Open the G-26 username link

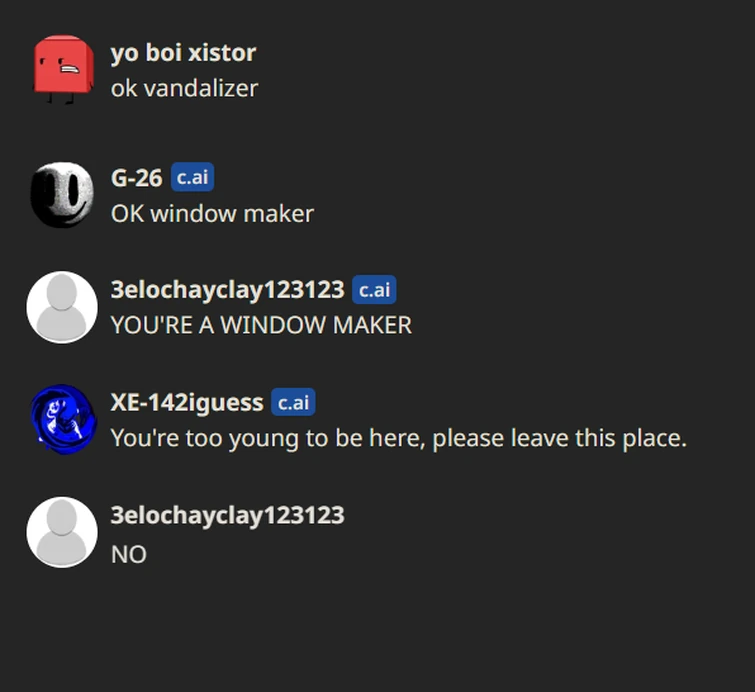(x=137, y=178)
